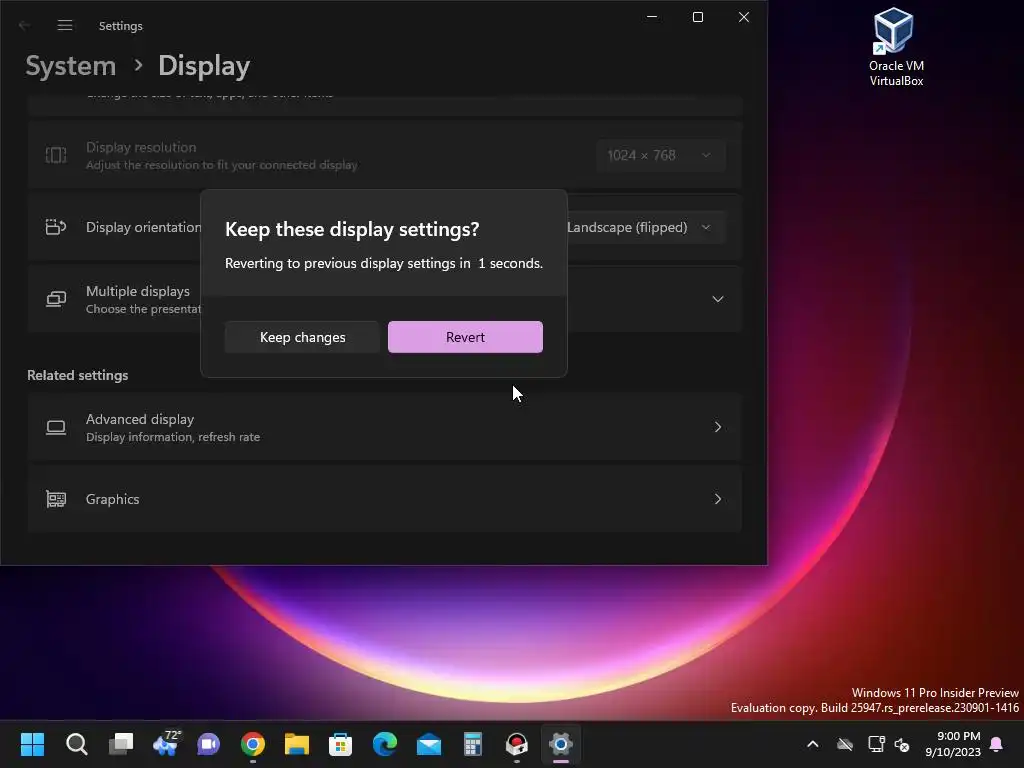This screenshot has height=768, width=1024.
Task: Click the Graphics card icon
Action: (x=56, y=499)
